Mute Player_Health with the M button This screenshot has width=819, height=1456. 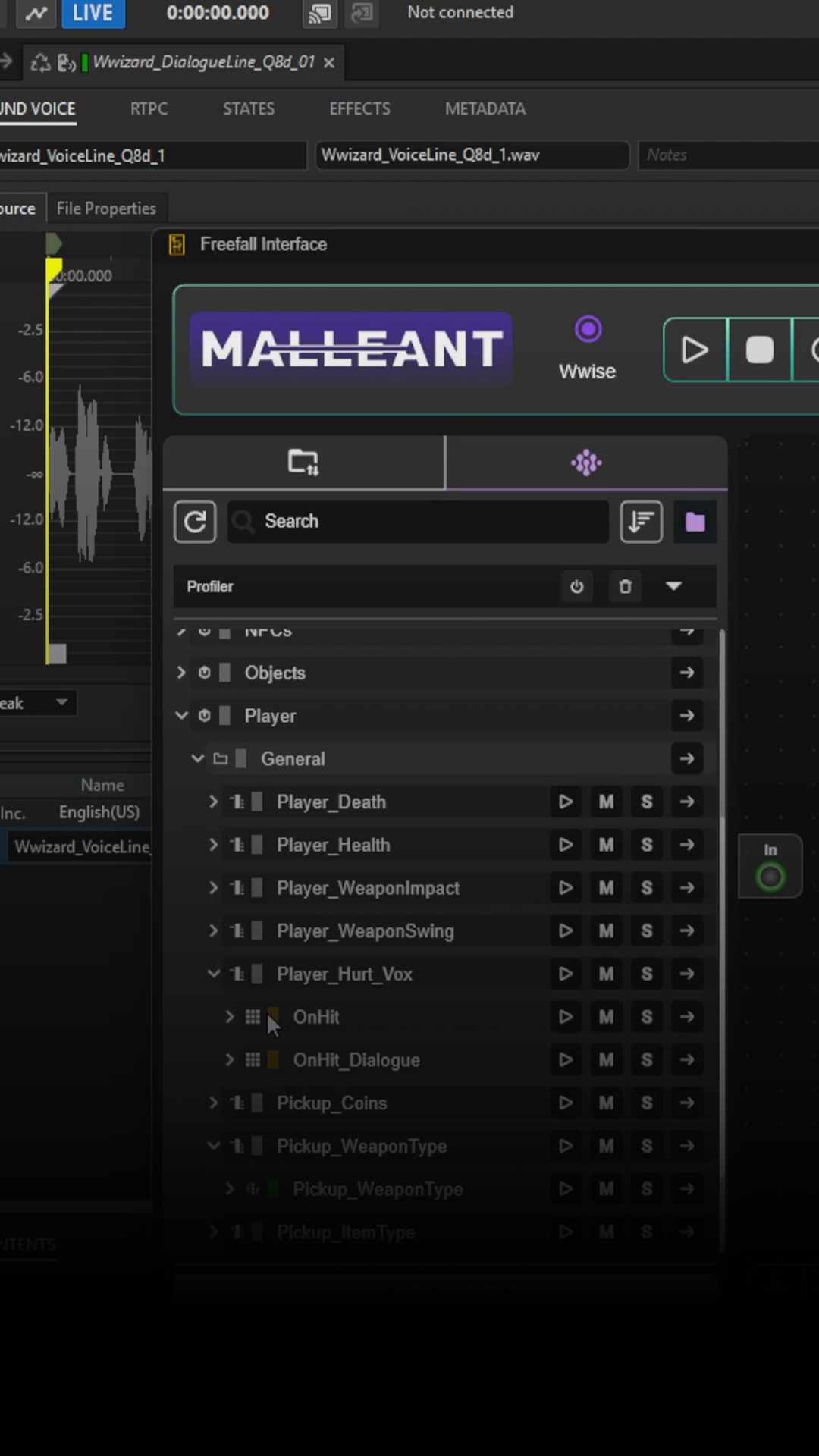pyautogui.click(x=606, y=845)
